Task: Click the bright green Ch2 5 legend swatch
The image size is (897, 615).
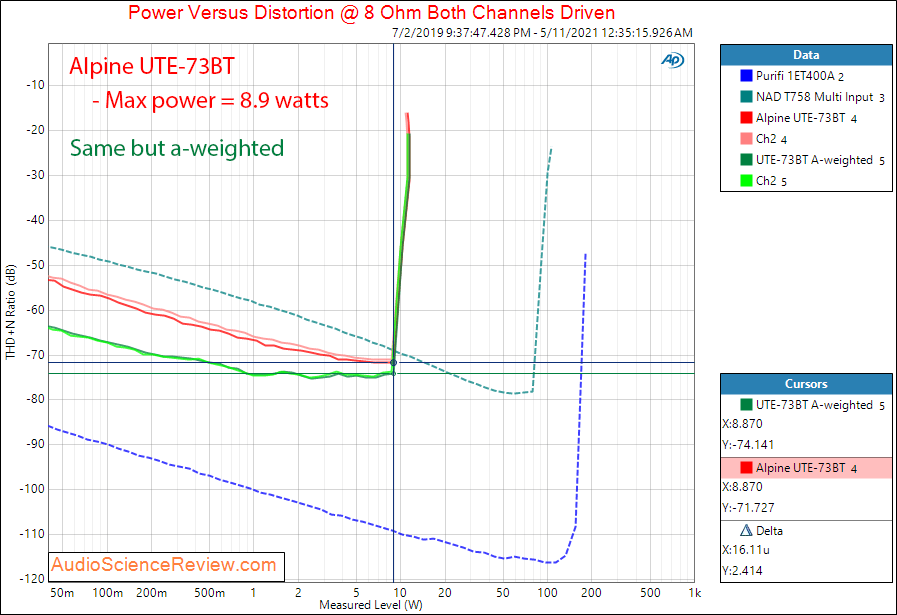Action: pyautogui.click(x=746, y=181)
